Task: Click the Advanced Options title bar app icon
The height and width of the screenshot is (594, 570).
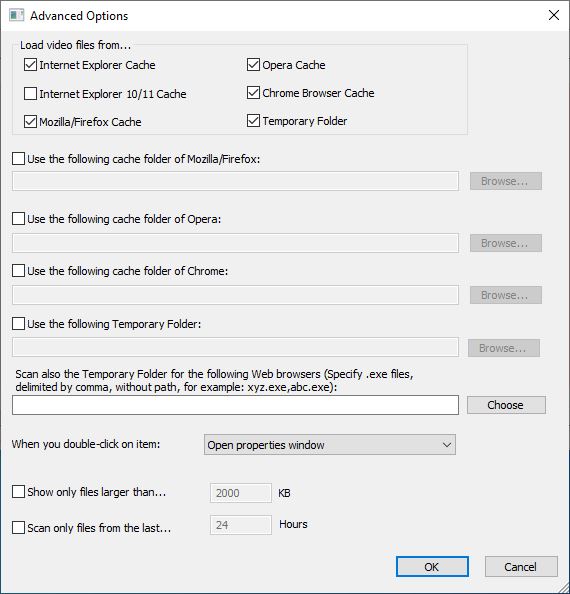Action: point(16,16)
